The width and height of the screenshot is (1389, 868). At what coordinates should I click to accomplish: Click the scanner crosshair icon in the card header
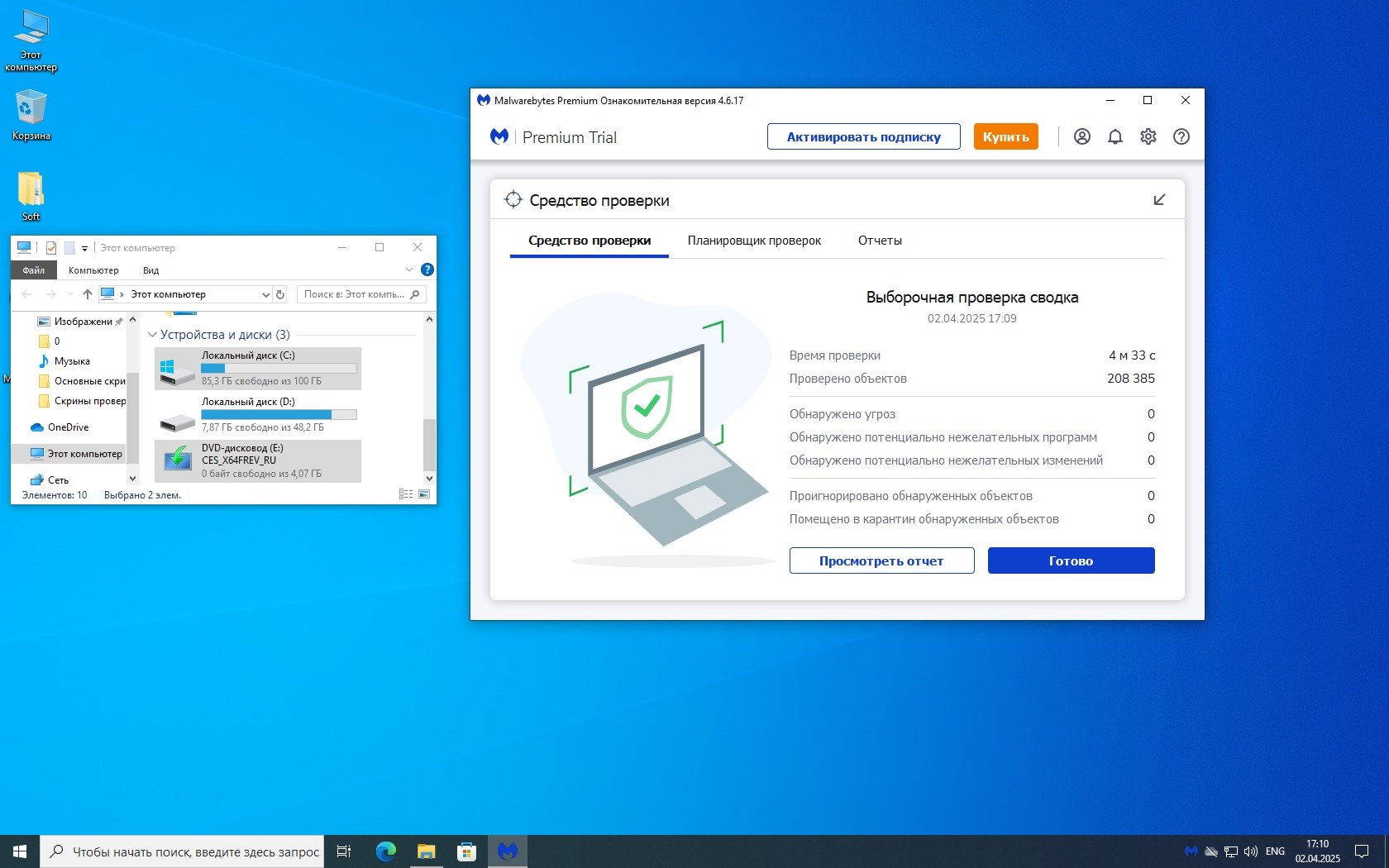(x=513, y=200)
